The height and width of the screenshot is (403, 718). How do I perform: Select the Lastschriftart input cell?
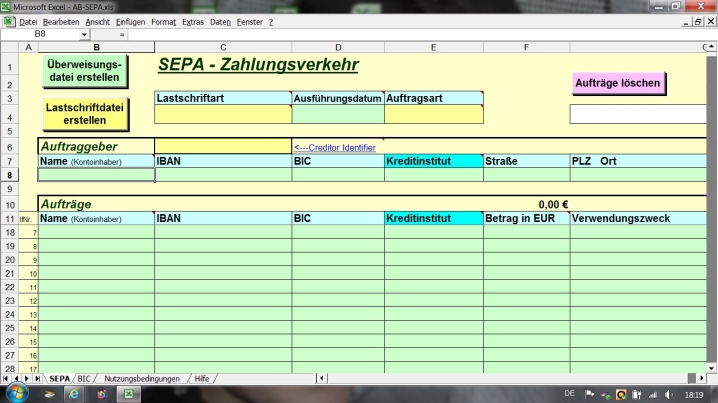pos(222,114)
